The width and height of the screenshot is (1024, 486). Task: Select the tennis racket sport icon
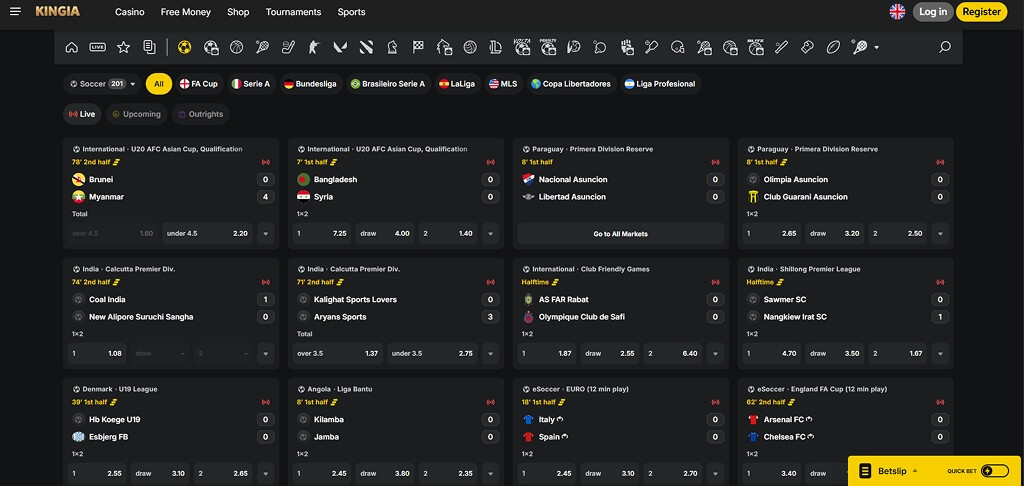(263, 47)
